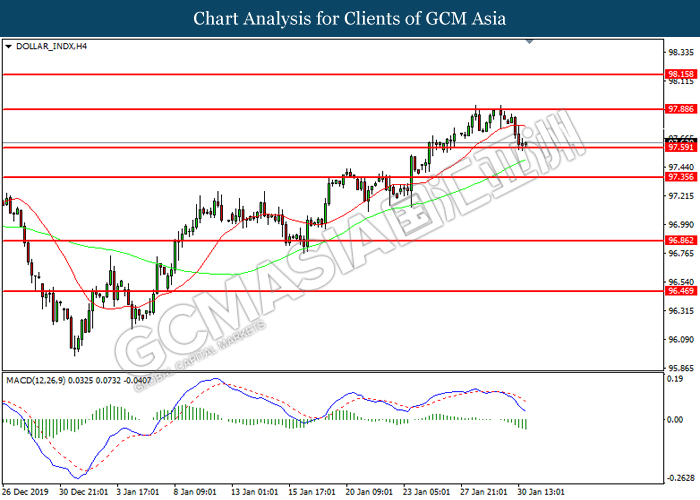Click the 8 Jan 09:01 time label
The width and height of the screenshot is (700, 500).
coord(195,492)
